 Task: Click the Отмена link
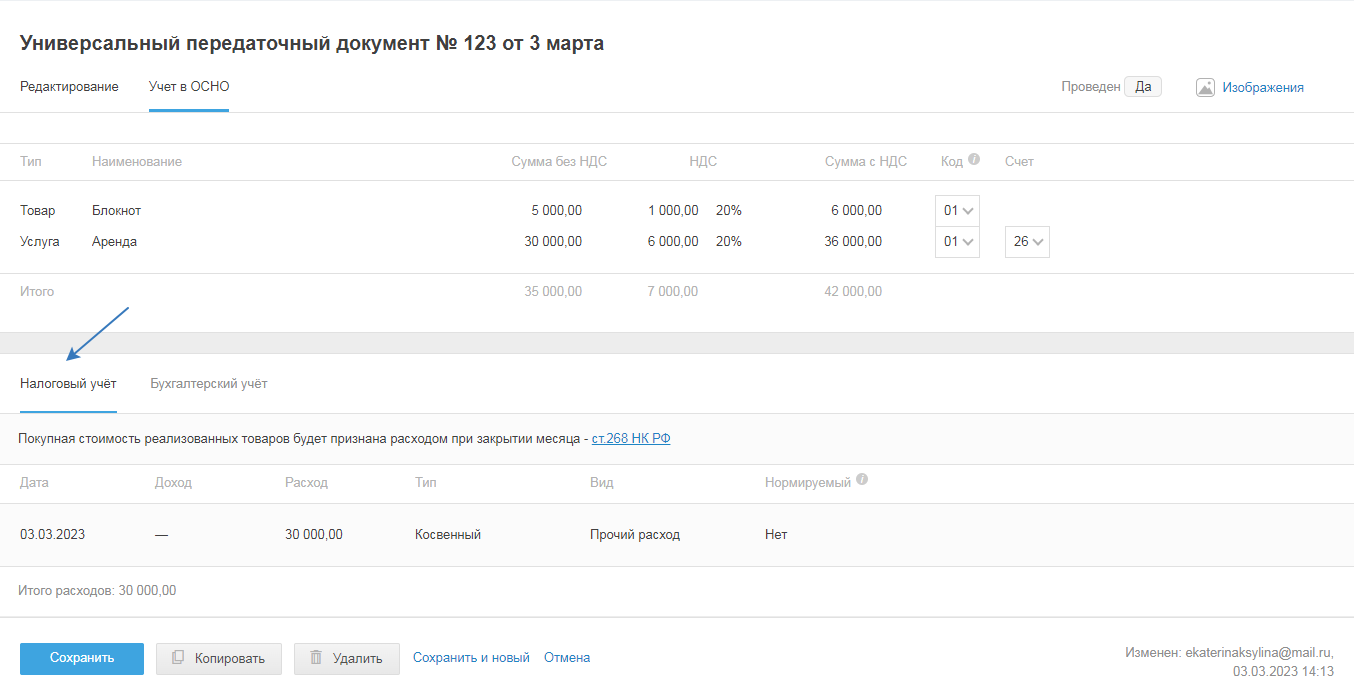coord(567,658)
